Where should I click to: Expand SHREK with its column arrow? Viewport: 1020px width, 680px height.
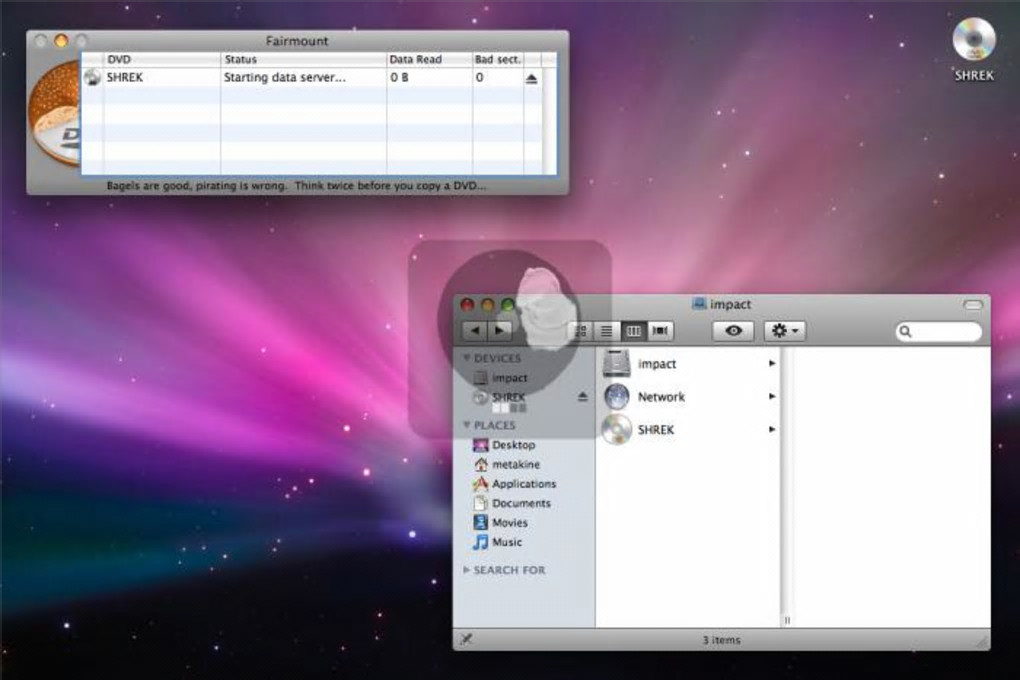(x=772, y=429)
